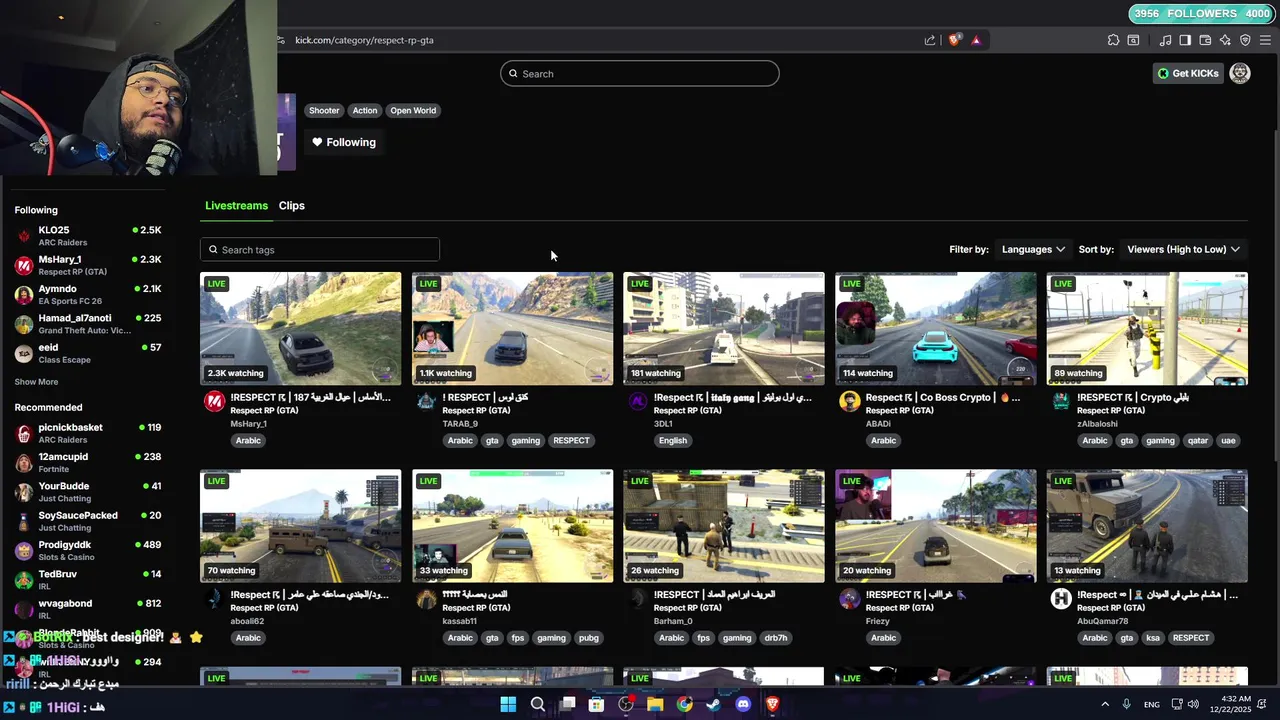Open Chrome from the taskbar
Image resolution: width=1280 pixels, height=720 pixels.
tap(684, 704)
